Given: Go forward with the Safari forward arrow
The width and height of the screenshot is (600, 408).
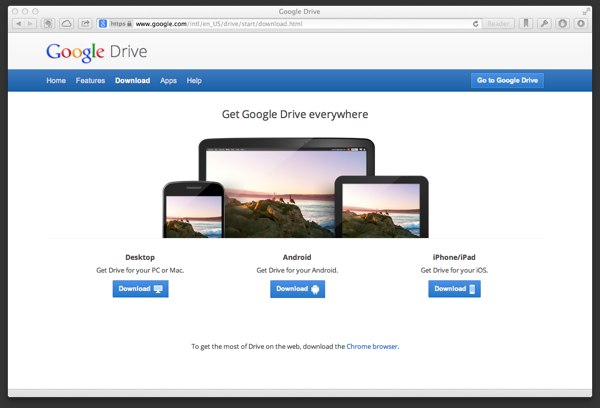Looking at the screenshot, I should 30,24.
